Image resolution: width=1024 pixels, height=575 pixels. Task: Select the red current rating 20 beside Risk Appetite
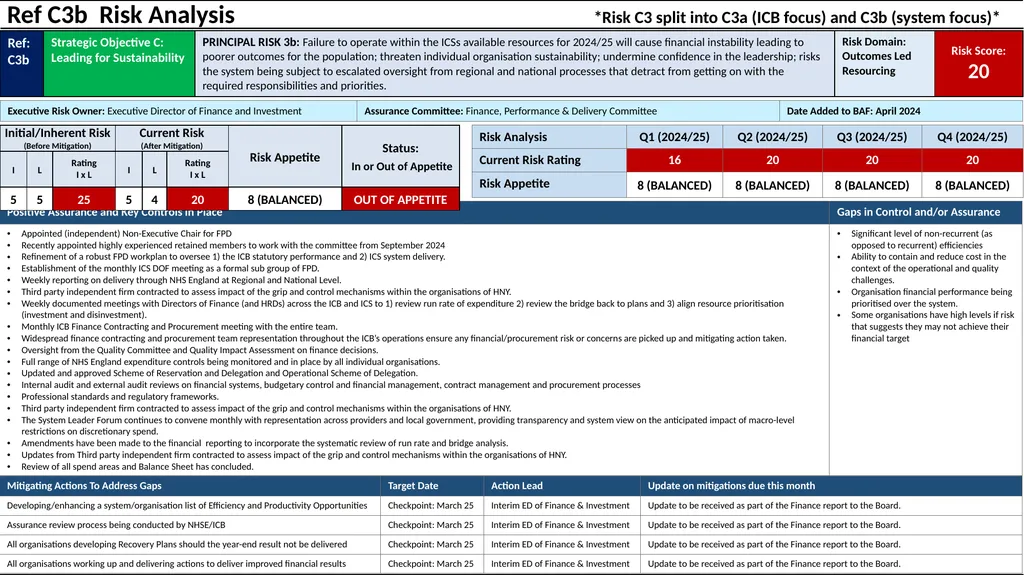[197, 199]
